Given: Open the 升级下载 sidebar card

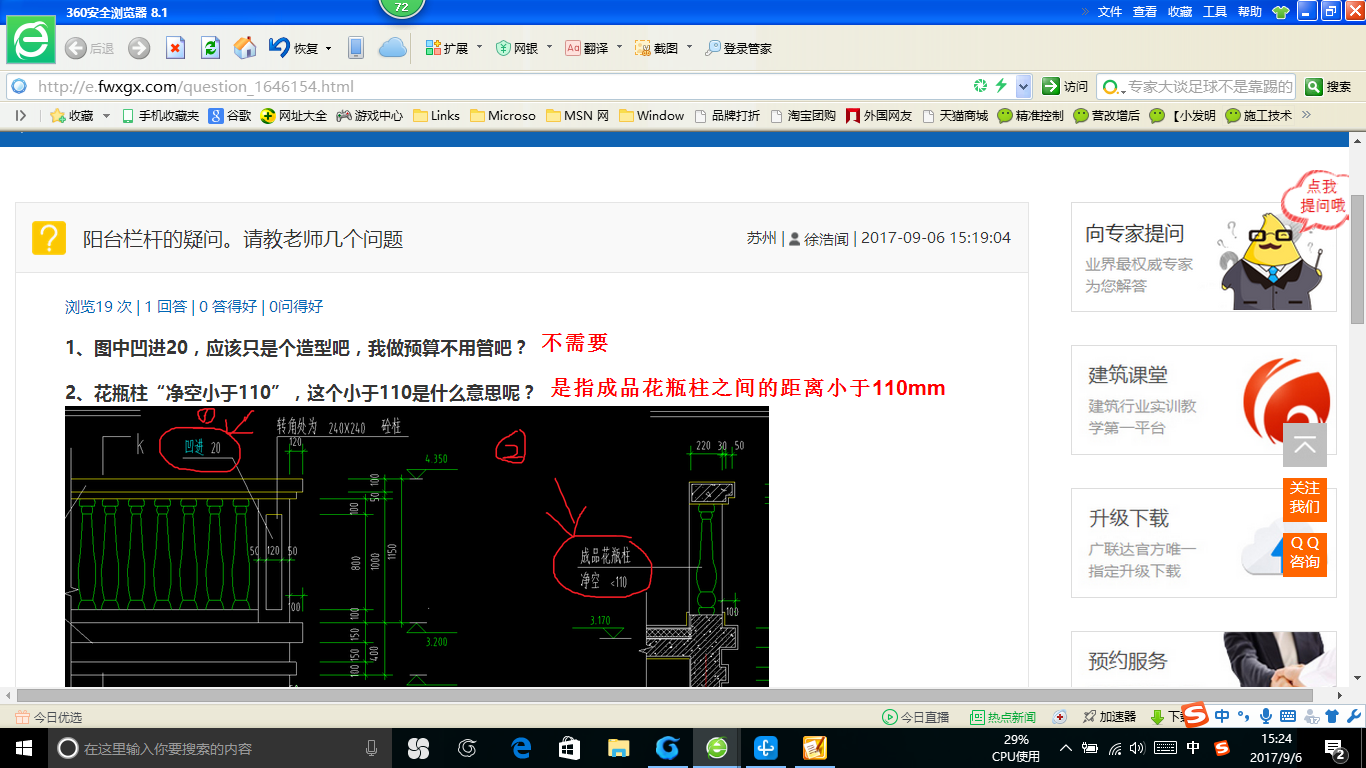Looking at the screenshot, I should pos(1203,543).
